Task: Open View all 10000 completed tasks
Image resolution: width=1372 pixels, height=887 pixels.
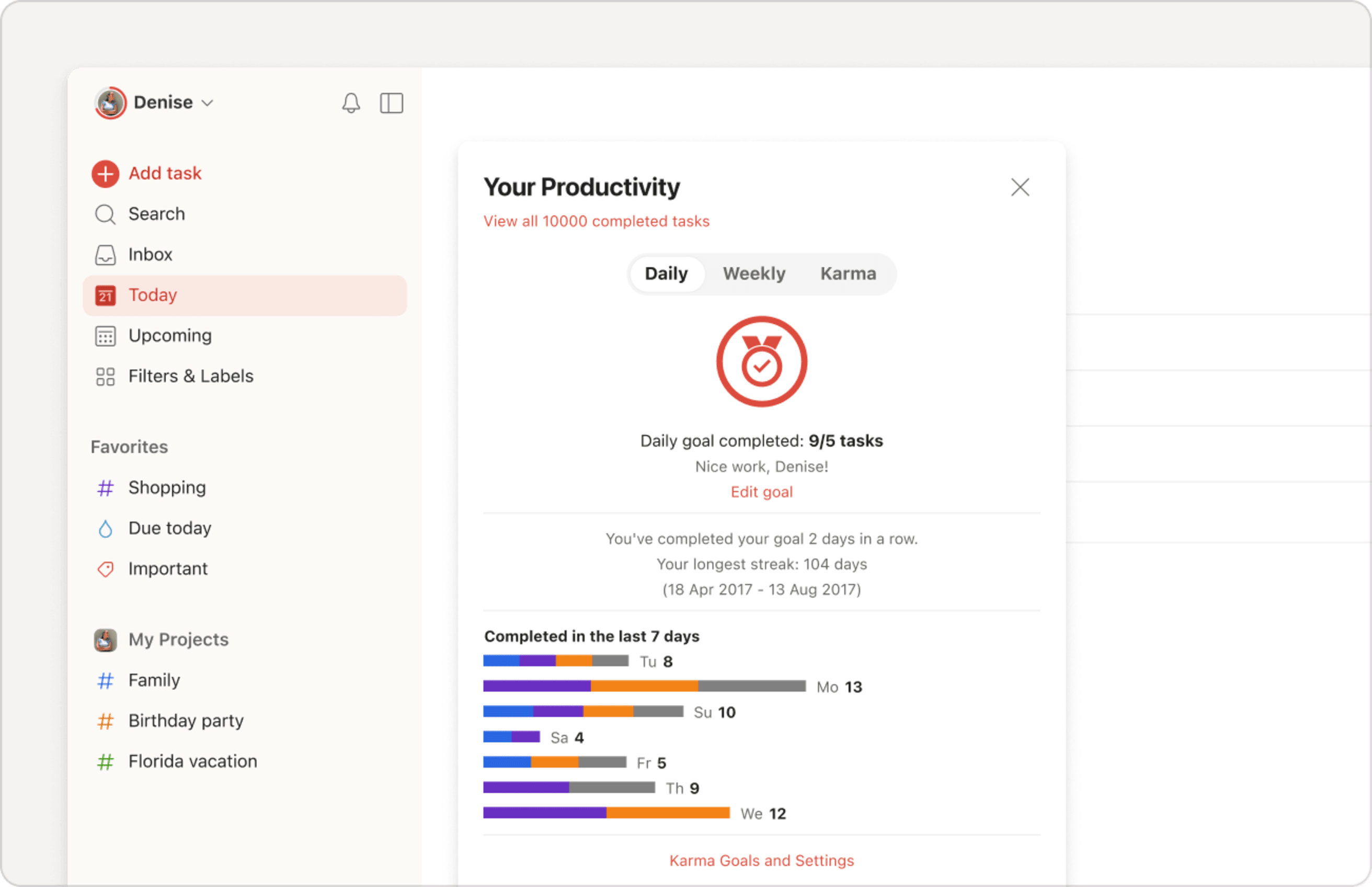Action: tap(596, 221)
